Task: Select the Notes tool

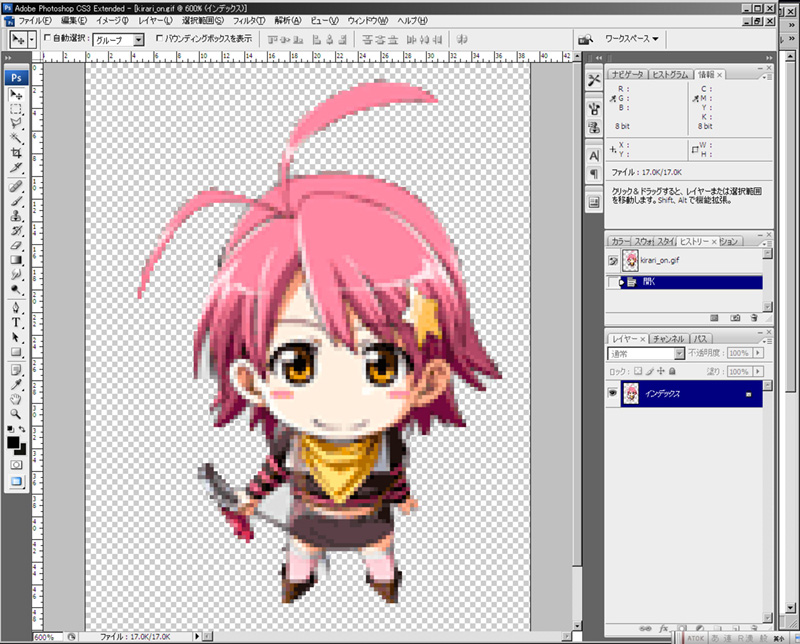Action: [x=16, y=370]
